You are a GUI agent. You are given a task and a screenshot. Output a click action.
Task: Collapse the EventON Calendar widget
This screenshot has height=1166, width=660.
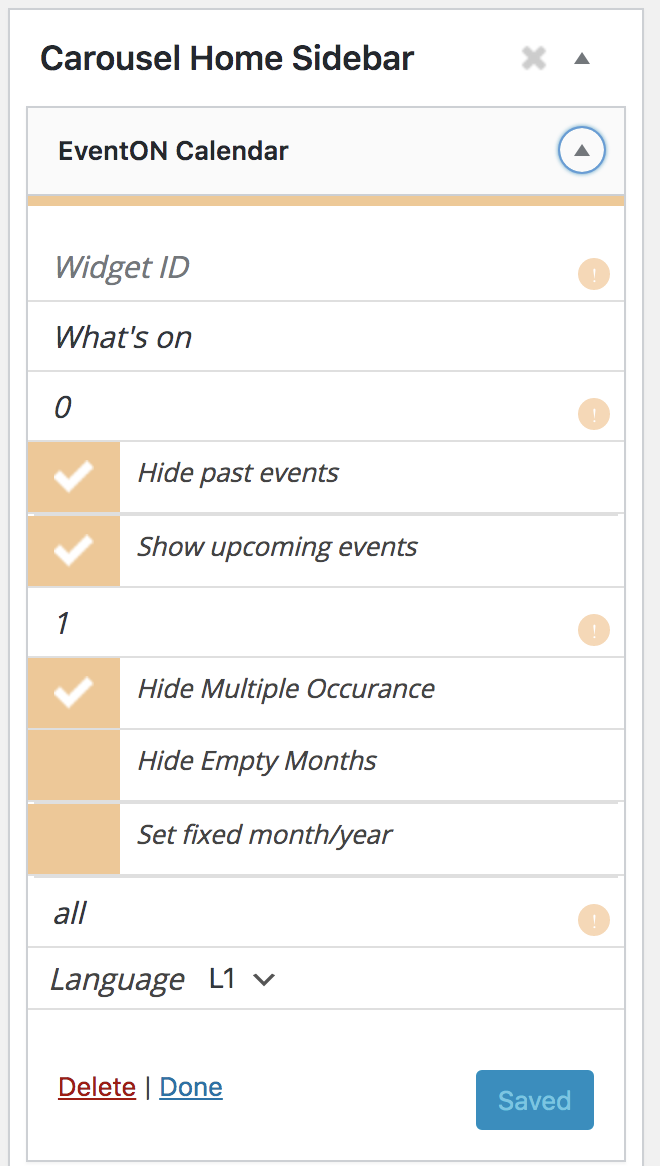point(582,152)
